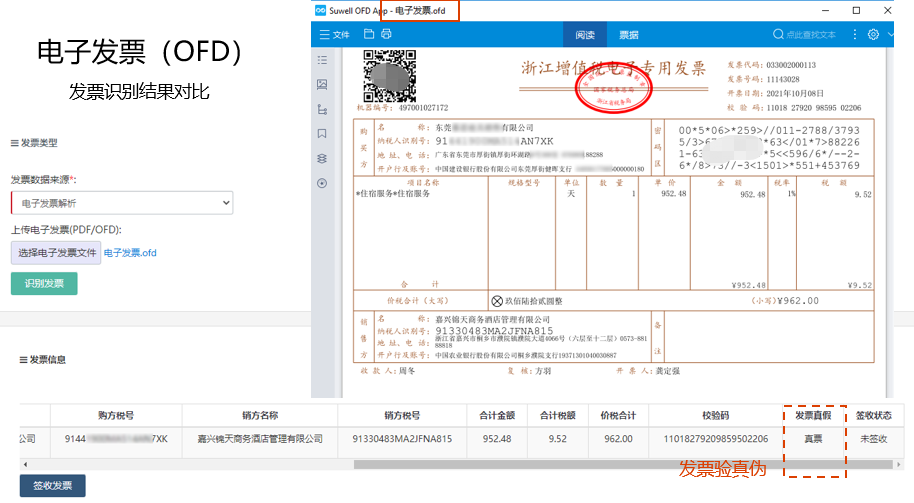
Task: Click the 发票类型 section header
Action: [x=34, y=143]
